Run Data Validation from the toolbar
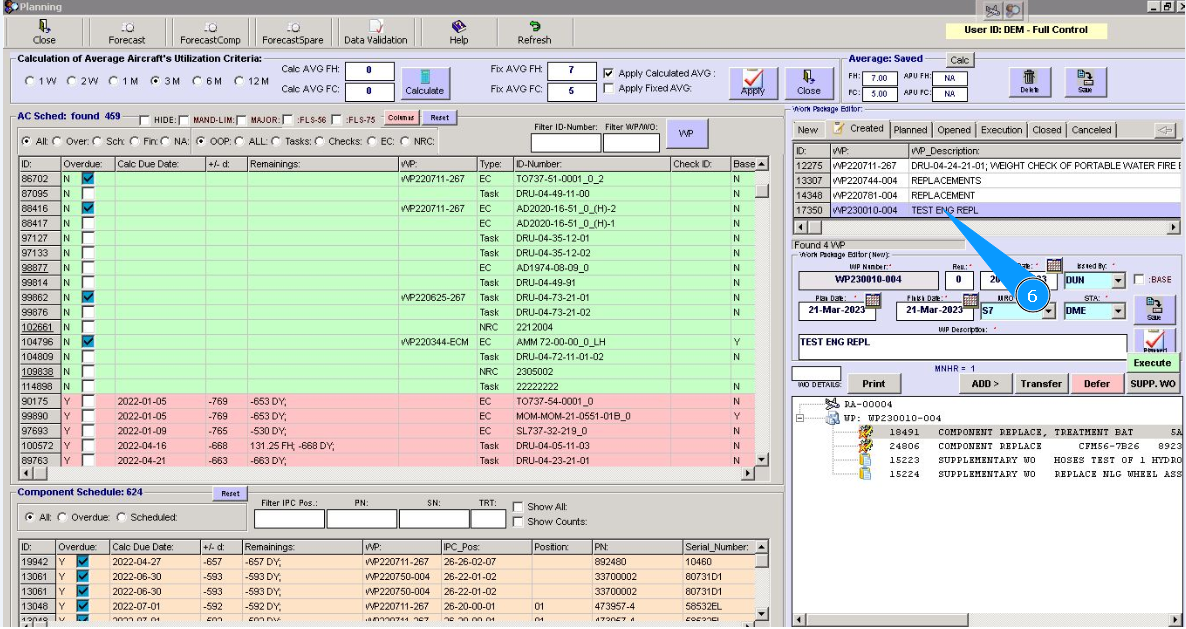Screen dimensions: 1186x629 pos(375,32)
